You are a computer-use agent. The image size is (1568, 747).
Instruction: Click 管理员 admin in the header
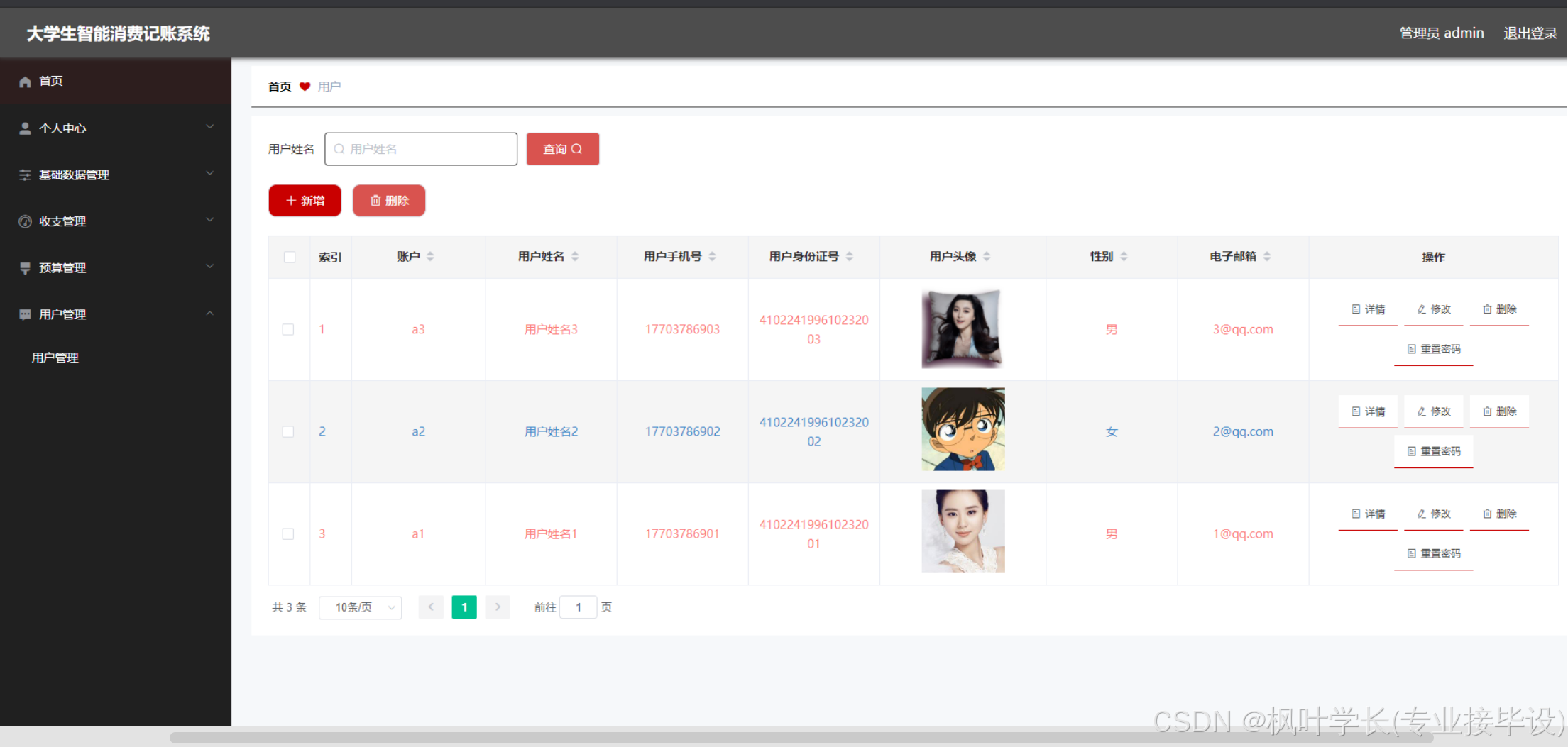1442,33
